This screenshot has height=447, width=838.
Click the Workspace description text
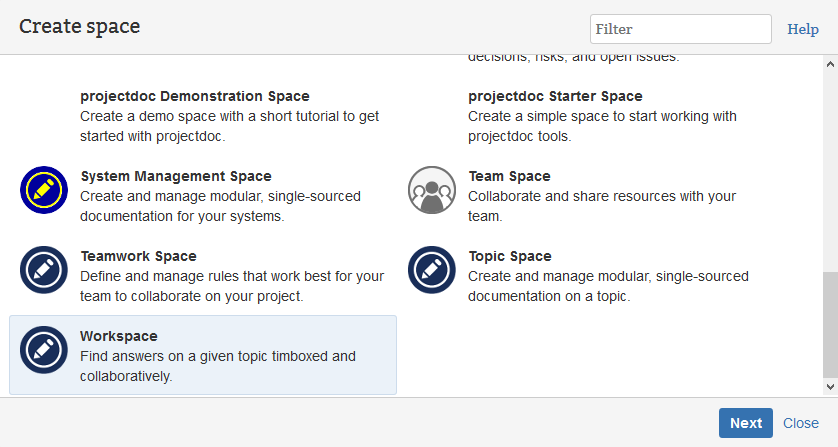217,366
